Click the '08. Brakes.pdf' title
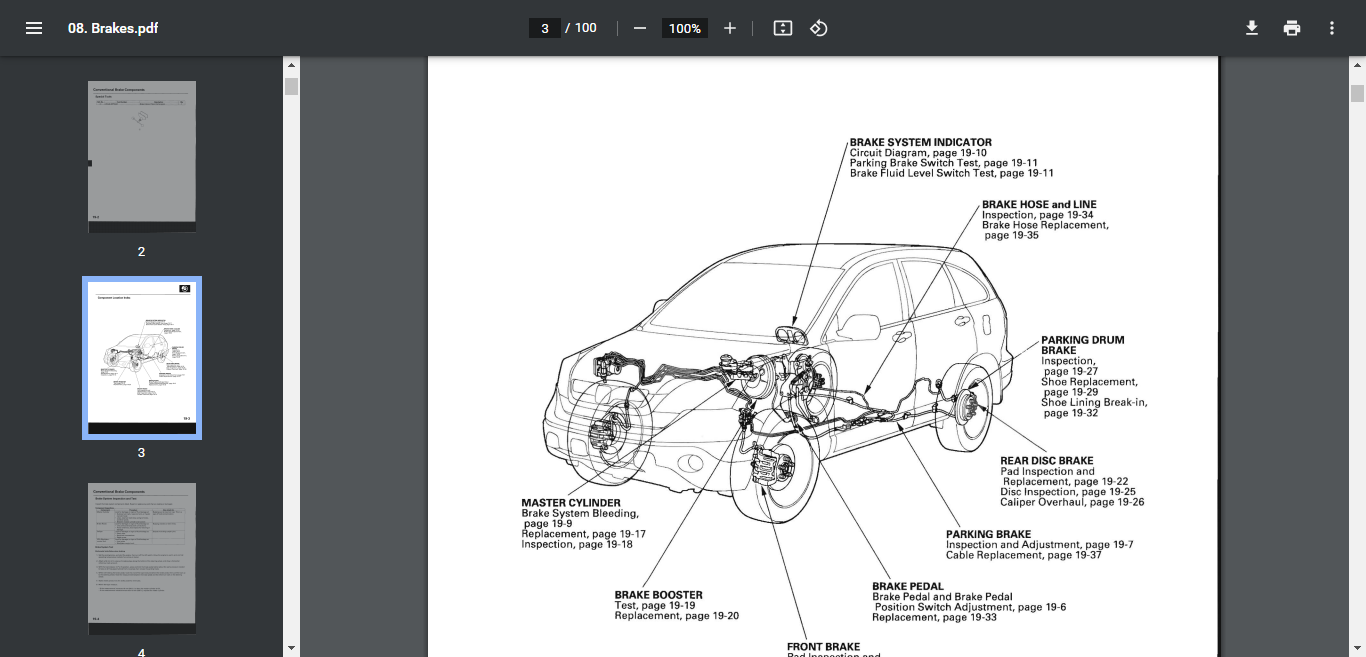This screenshot has height=657, width=1366. point(113,28)
